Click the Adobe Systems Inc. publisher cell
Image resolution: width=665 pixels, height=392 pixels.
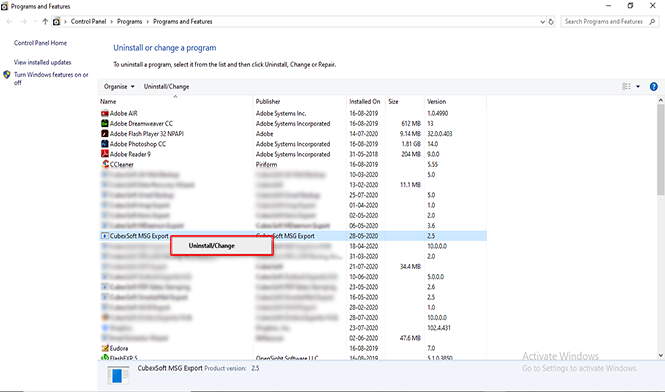(281, 113)
